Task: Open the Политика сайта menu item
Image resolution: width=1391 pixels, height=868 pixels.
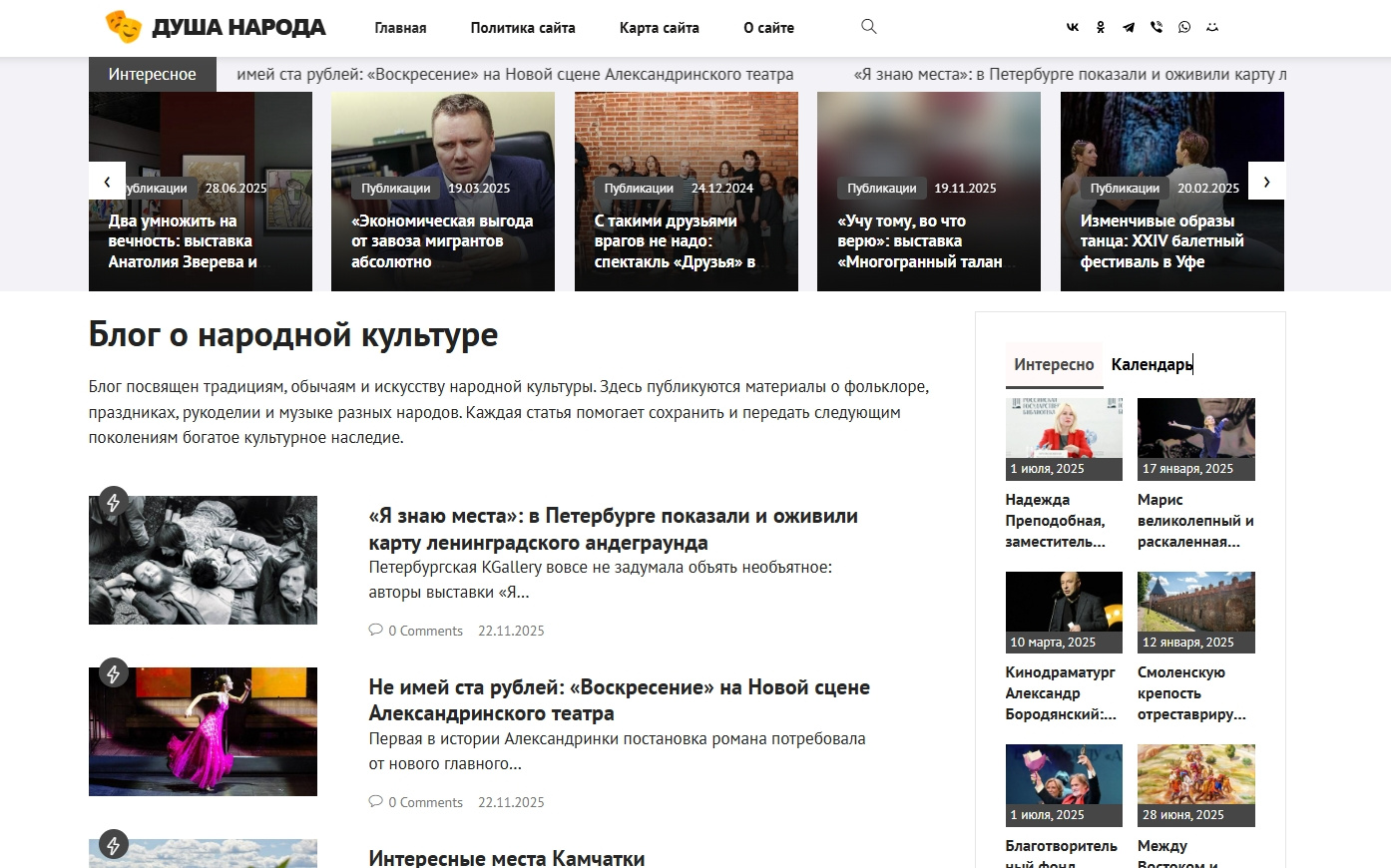Action: 523,28
